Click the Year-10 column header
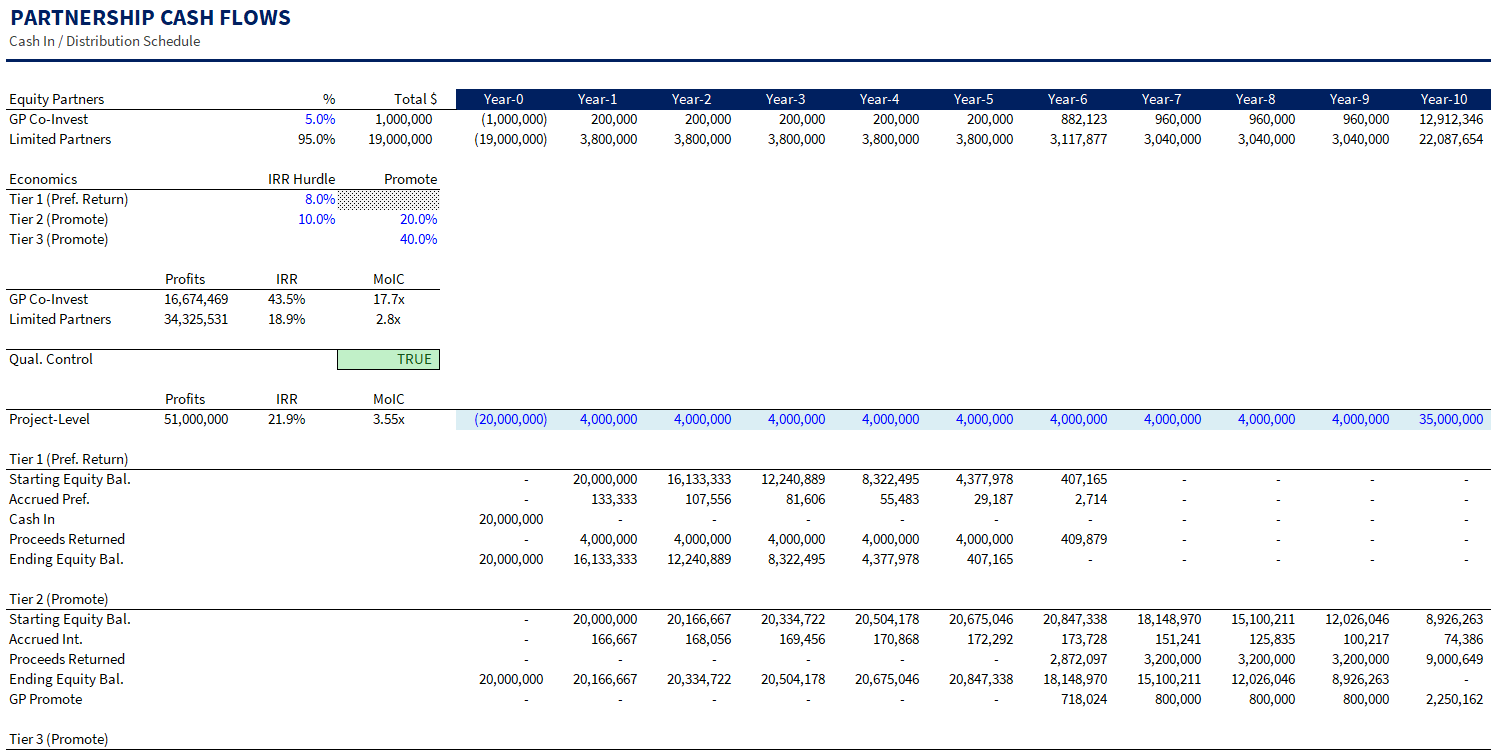The height and width of the screenshot is (750, 1500). pos(1444,99)
